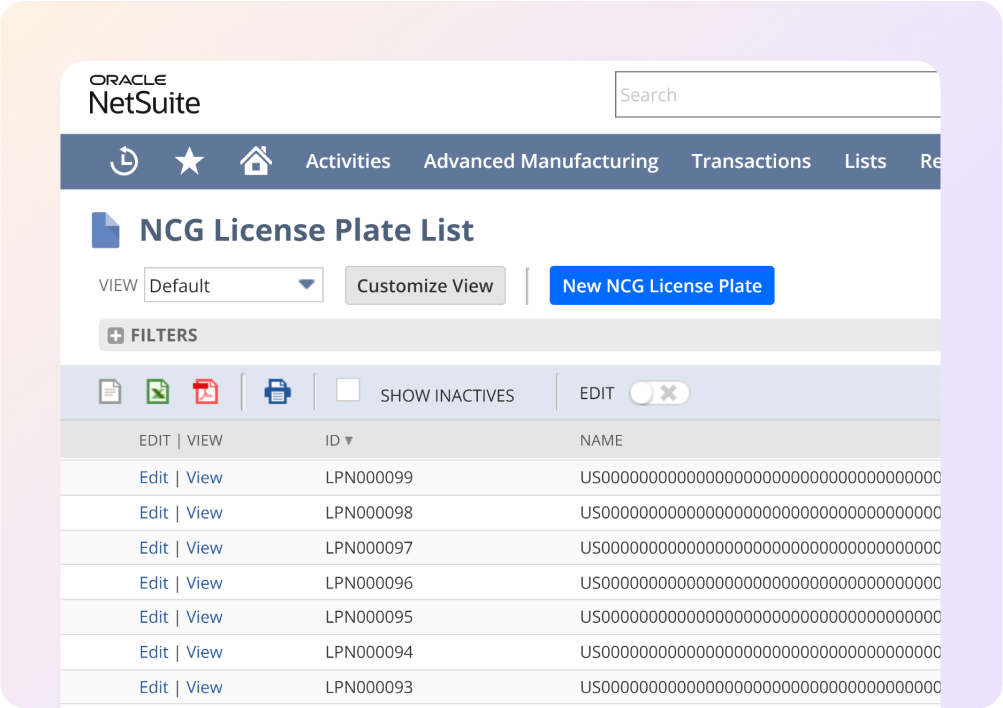Click Edit link for LPN000098
Screen dimensions: 1003x708
click(x=154, y=512)
